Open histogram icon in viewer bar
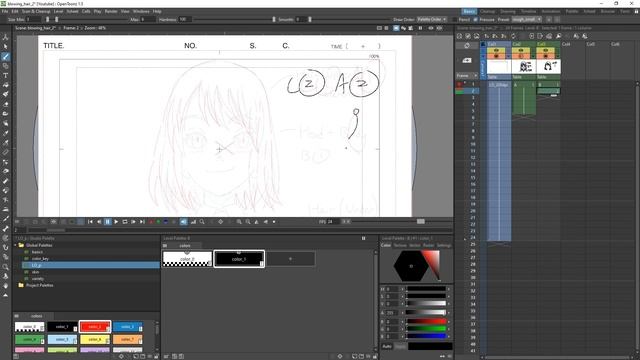Image resolution: width=640 pixels, height=360 pixels. click(x=193, y=222)
